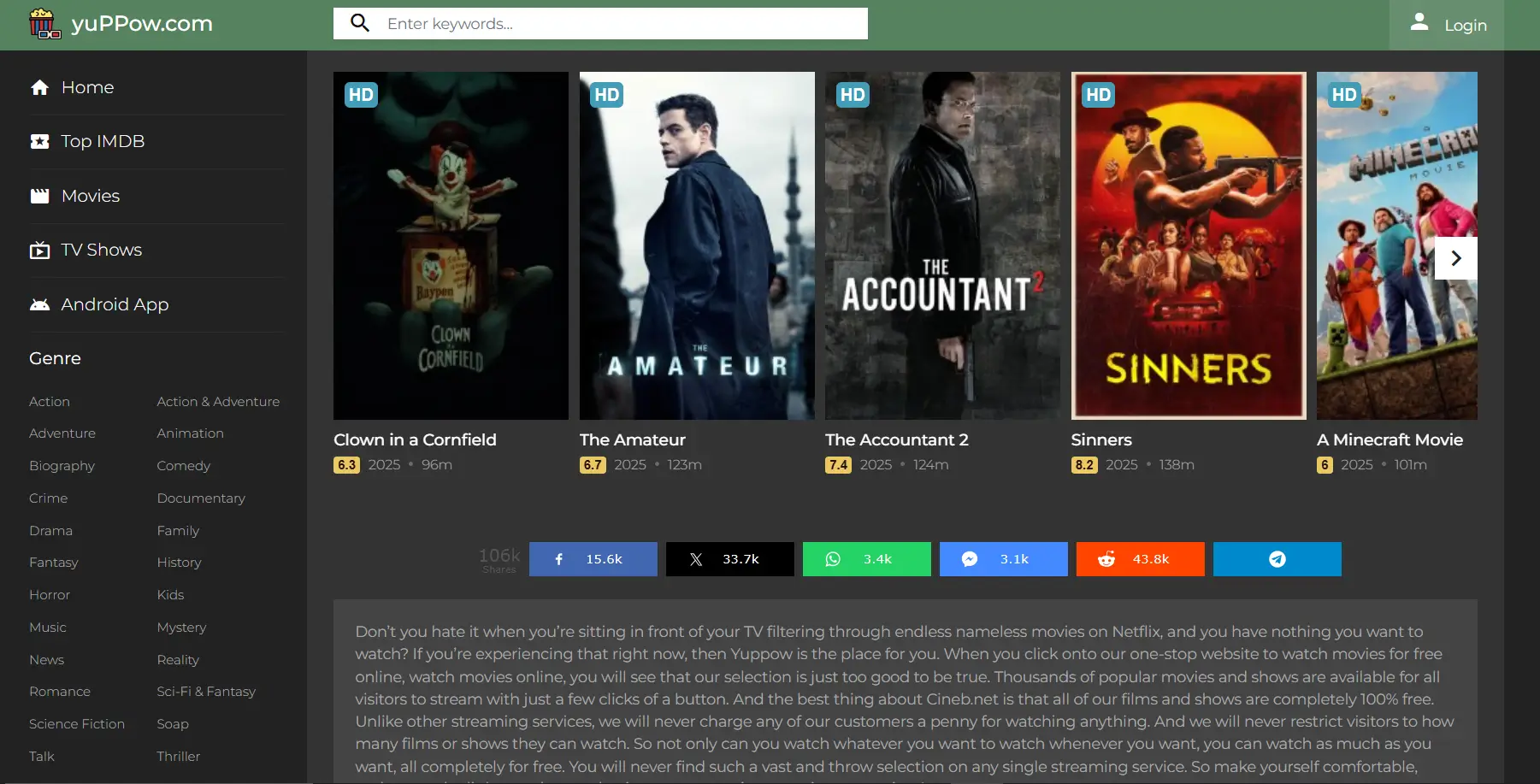
Task: Click the 8.2 rating badge under Sinners
Action: pos(1084,465)
